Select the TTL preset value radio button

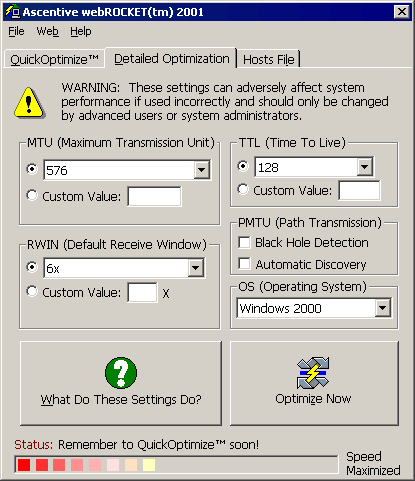coord(243,166)
